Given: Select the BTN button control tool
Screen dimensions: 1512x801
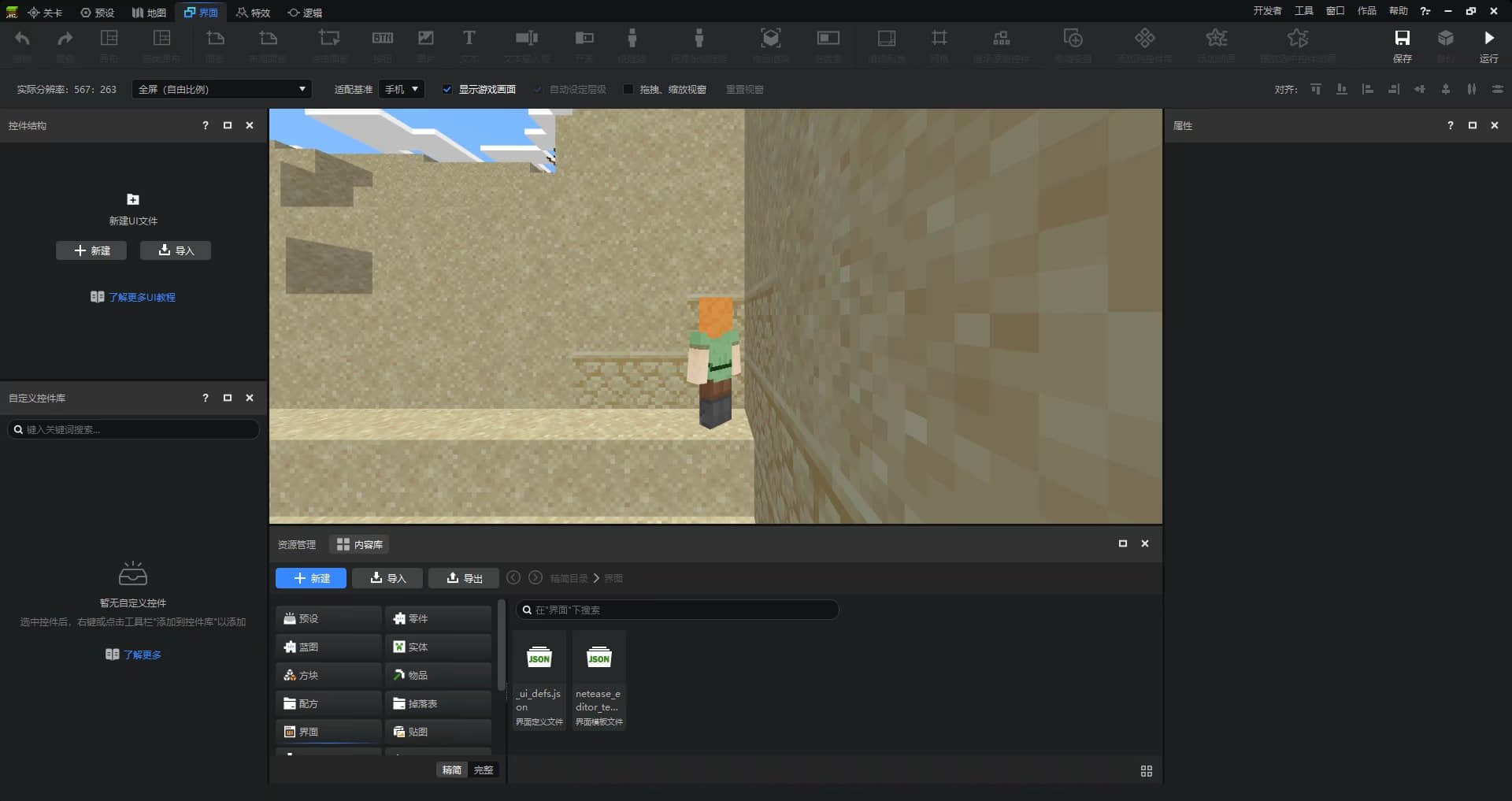Looking at the screenshot, I should pos(383,38).
